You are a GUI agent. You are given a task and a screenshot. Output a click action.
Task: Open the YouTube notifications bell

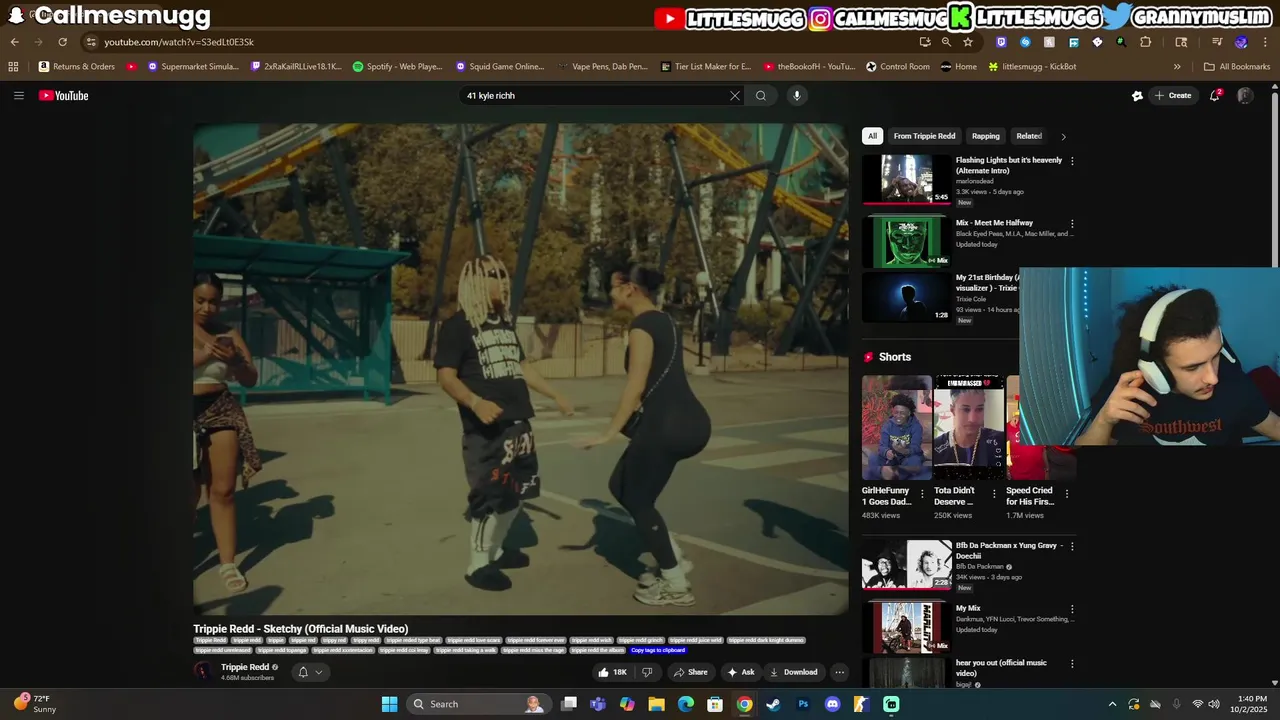click(x=1215, y=96)
